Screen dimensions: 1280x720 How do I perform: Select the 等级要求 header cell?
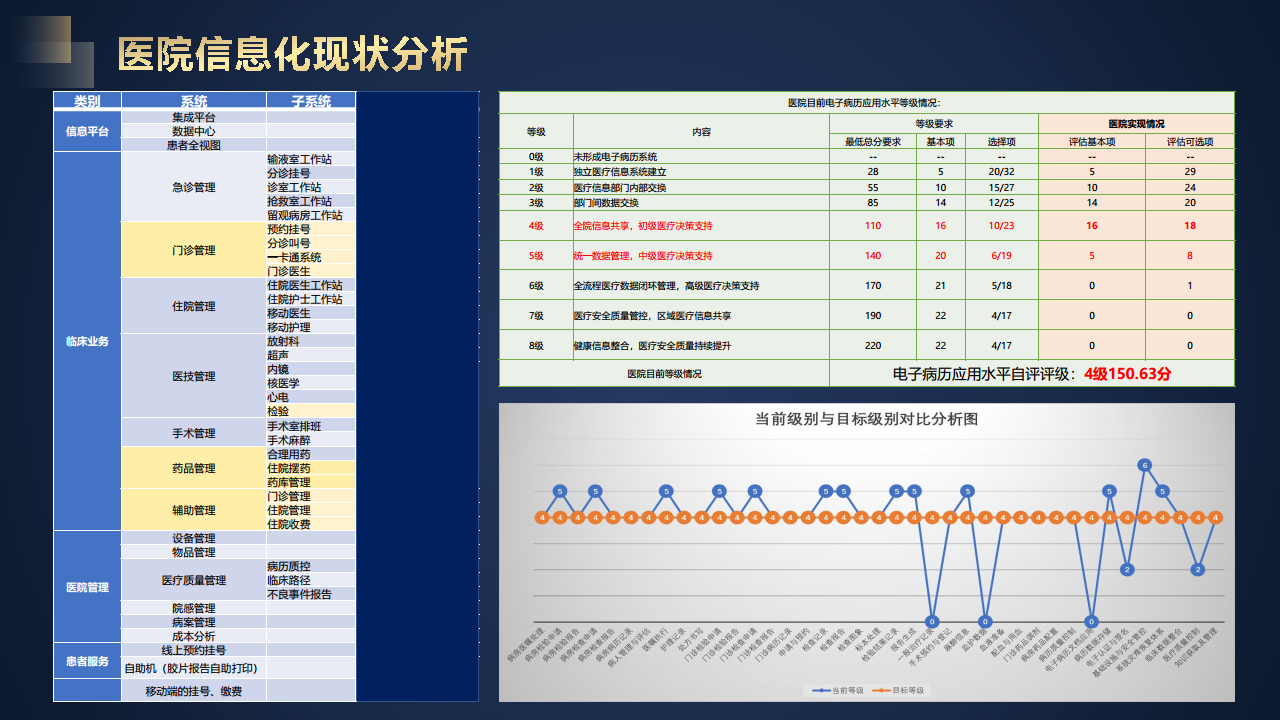pos(934,124)
